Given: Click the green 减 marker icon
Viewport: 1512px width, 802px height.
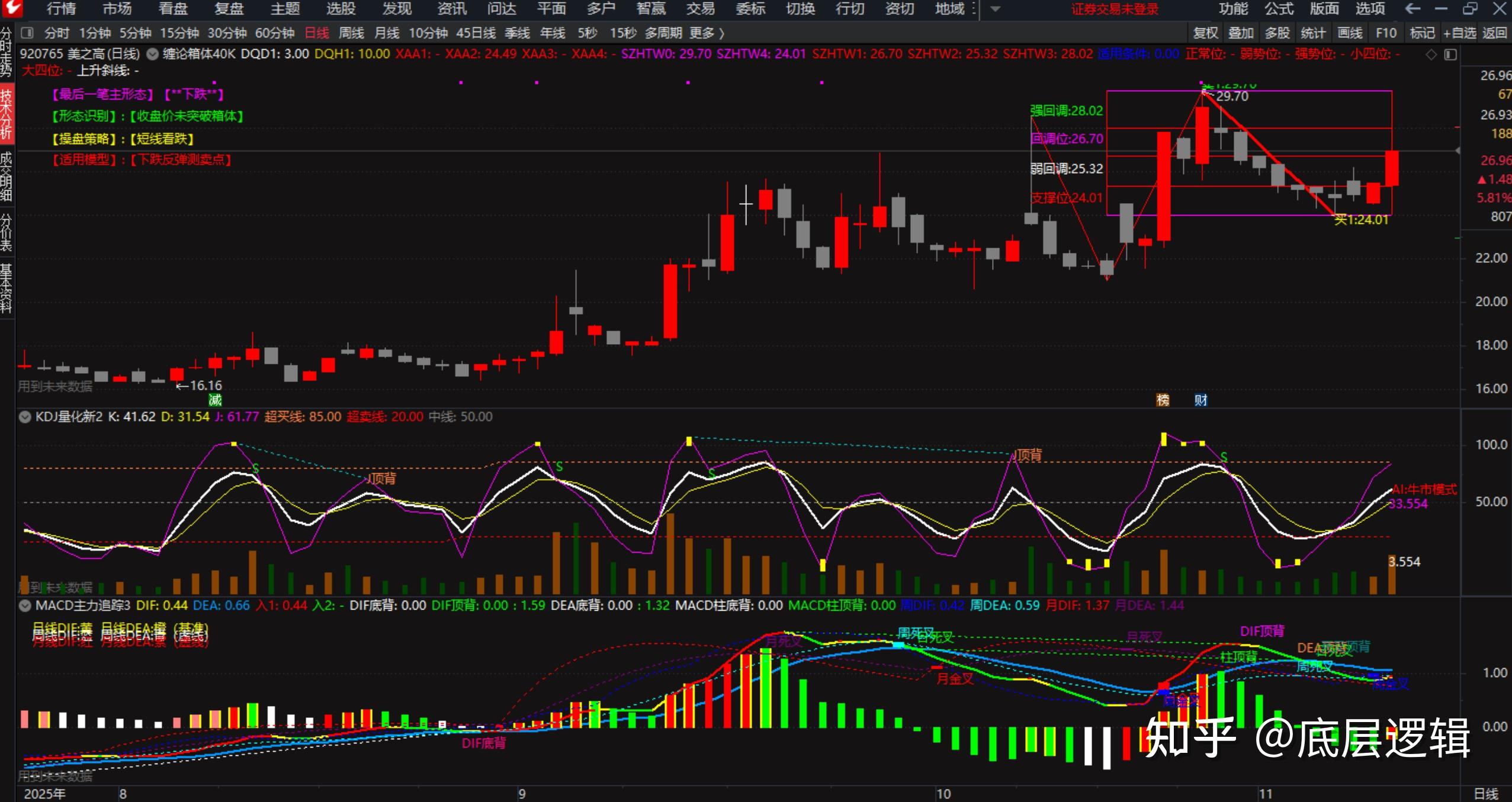Looking at the screenshot, I should (215, 400).
